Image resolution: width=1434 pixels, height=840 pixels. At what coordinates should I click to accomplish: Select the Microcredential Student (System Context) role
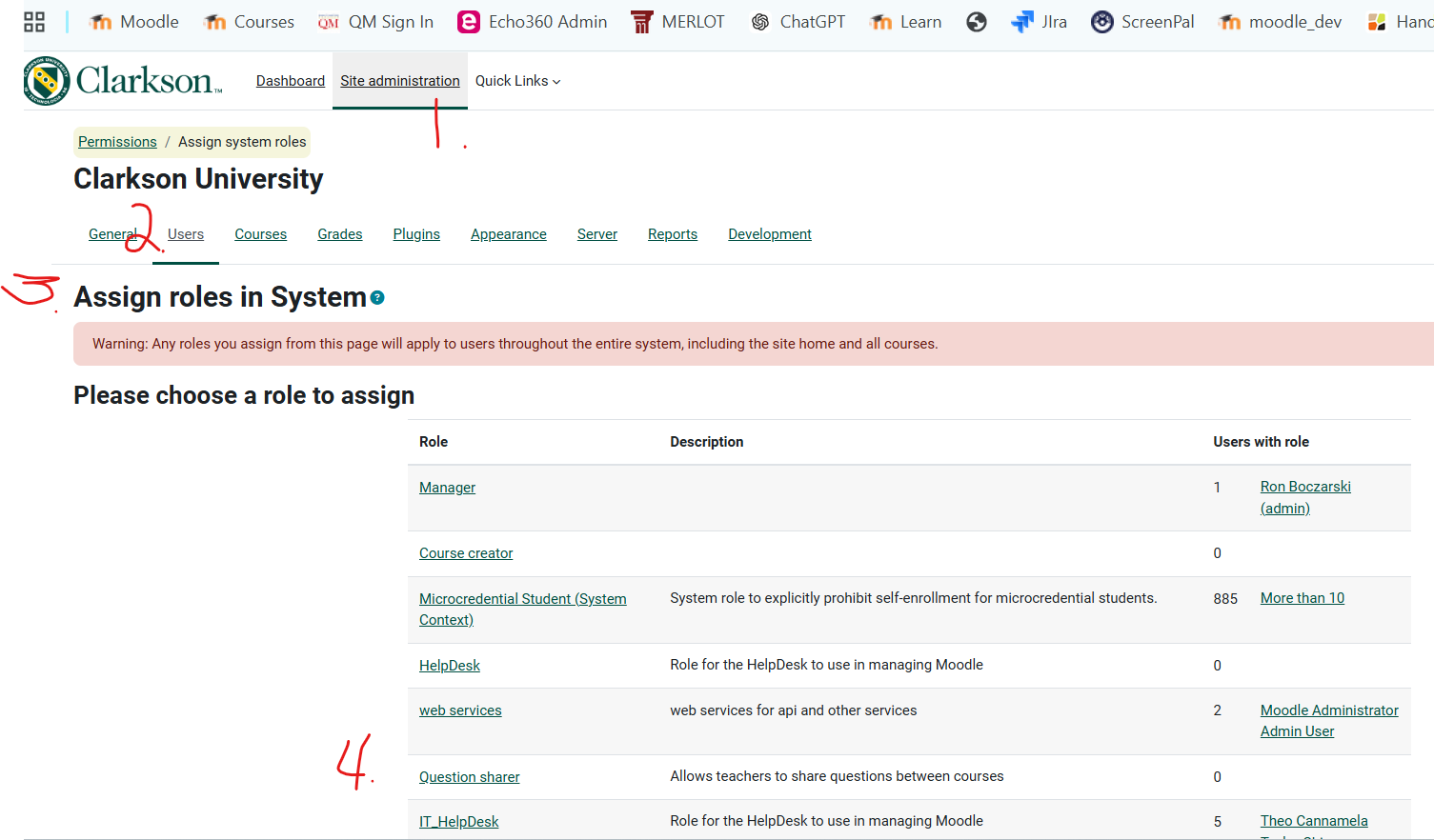pyautogui.click(x=523, y=610)
